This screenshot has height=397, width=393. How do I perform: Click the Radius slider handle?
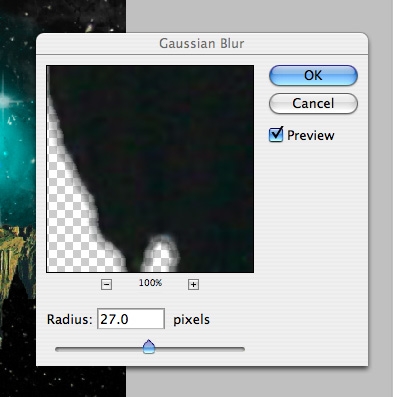[149, 347]
